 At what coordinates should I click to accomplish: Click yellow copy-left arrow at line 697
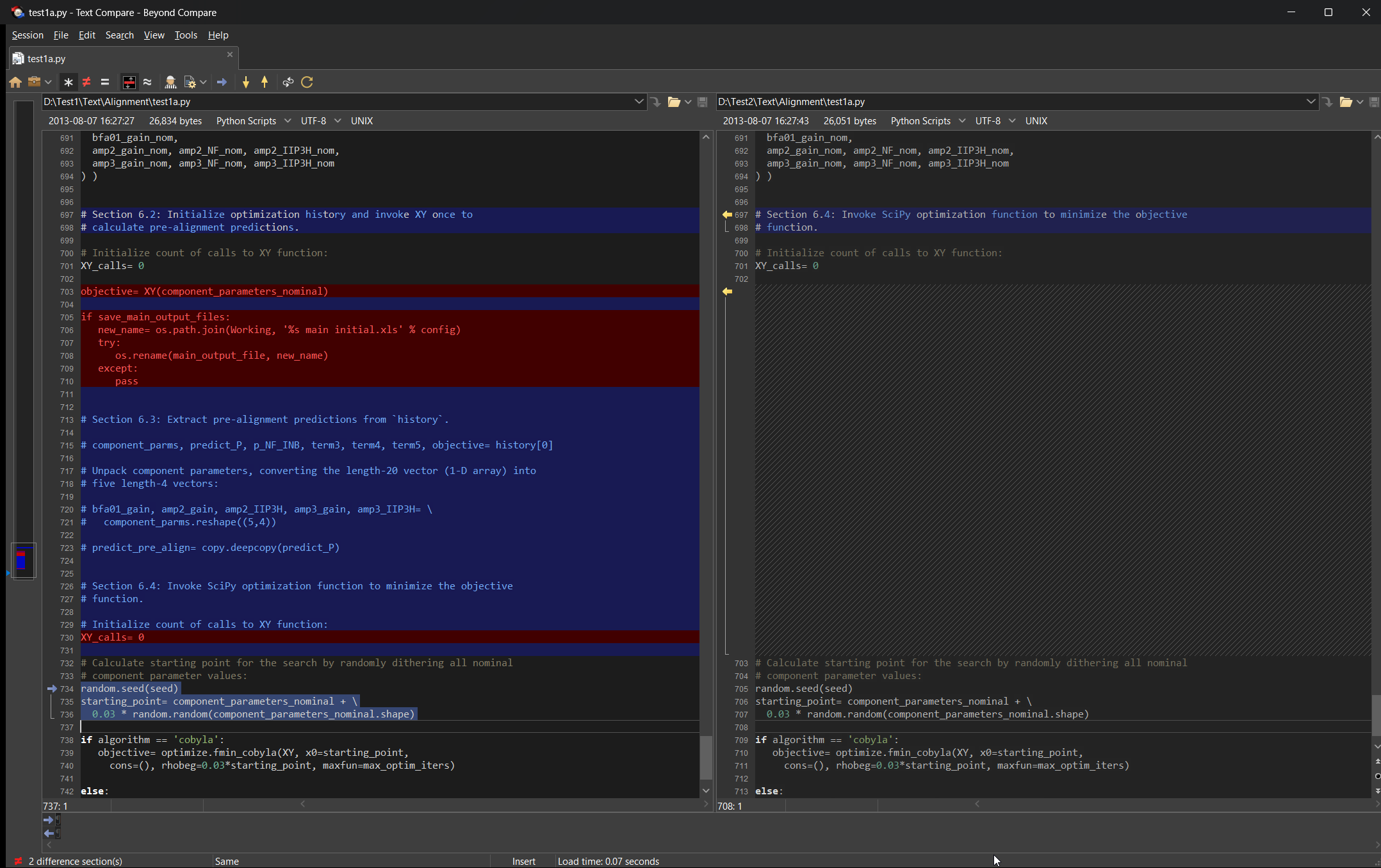click(x=727, y=215)
